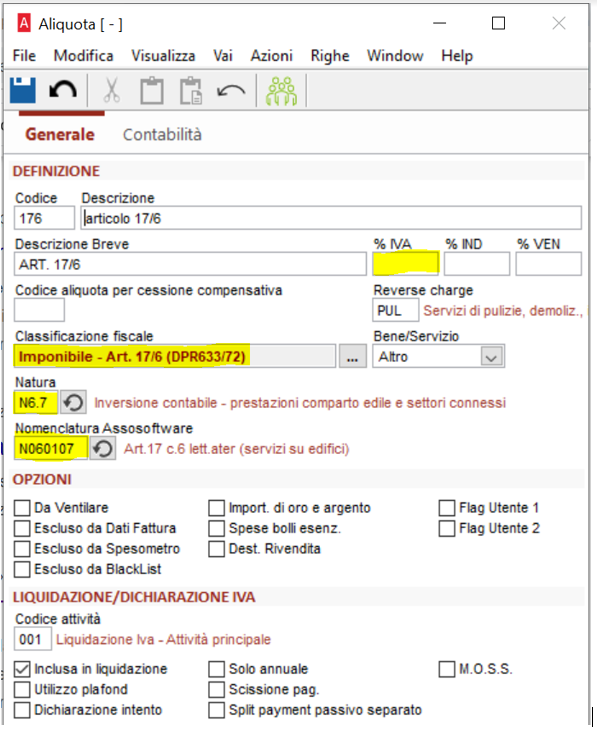597x734 pixels.
Task: Expand the Bene/Servizio dropdown showing Altro
Action: (x=492, y=357)
